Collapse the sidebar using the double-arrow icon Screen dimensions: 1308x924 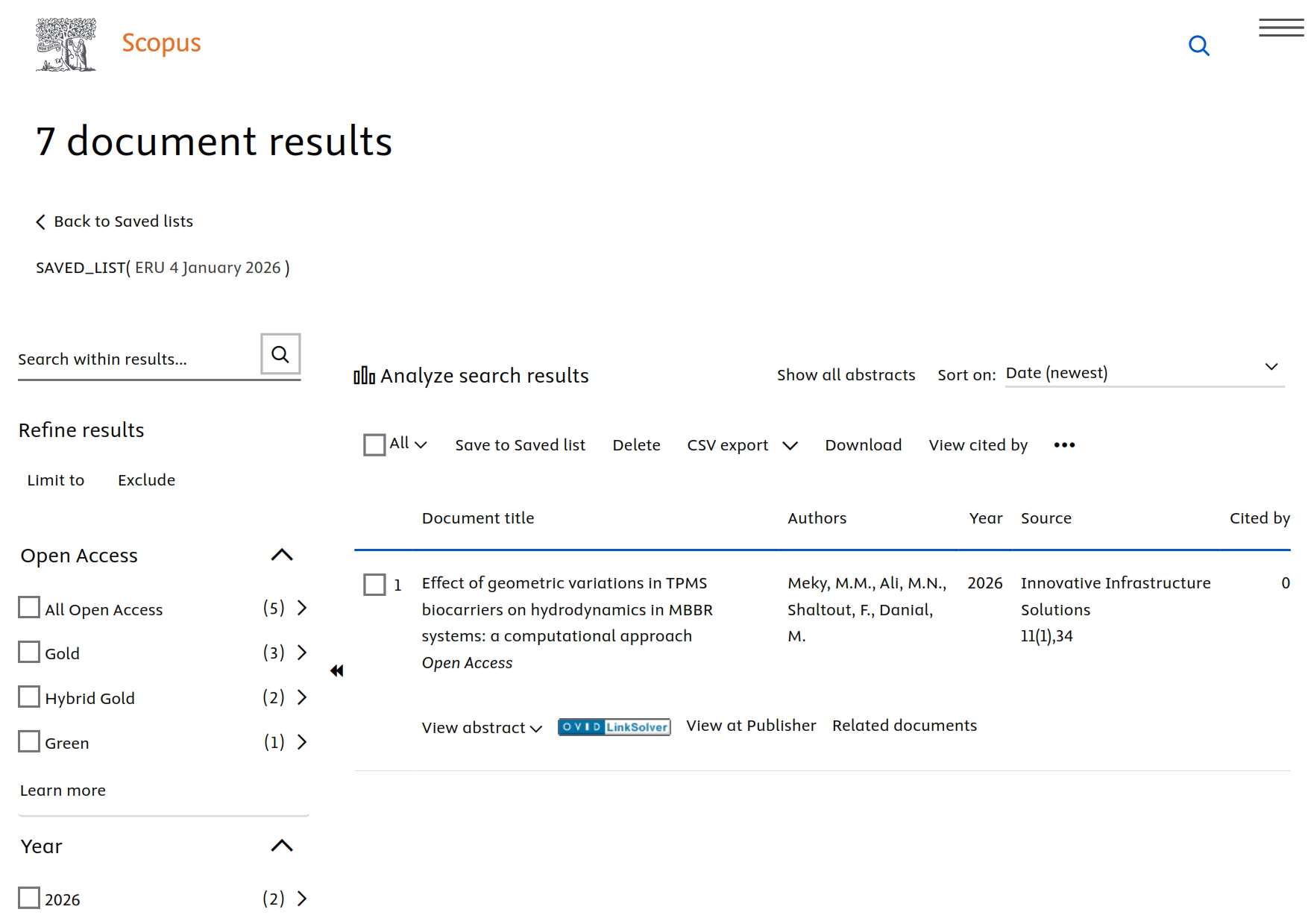pos(337,670)
